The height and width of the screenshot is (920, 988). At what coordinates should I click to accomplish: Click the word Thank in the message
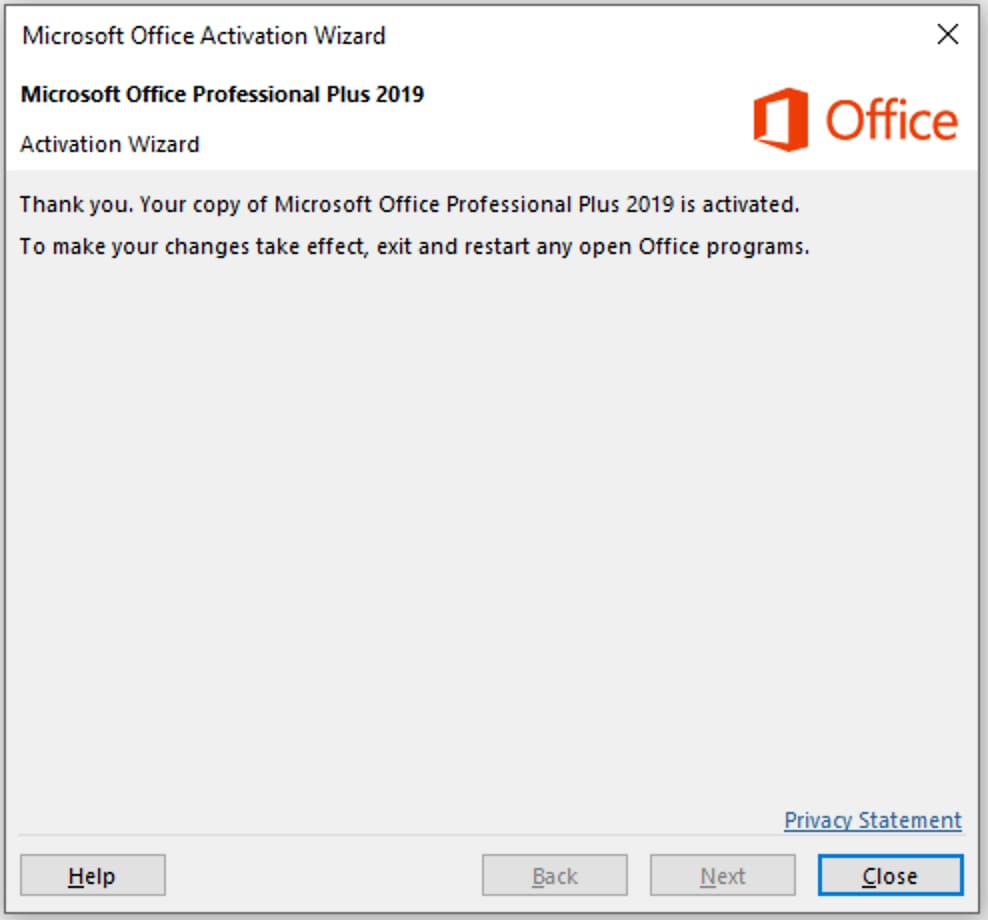47,205
